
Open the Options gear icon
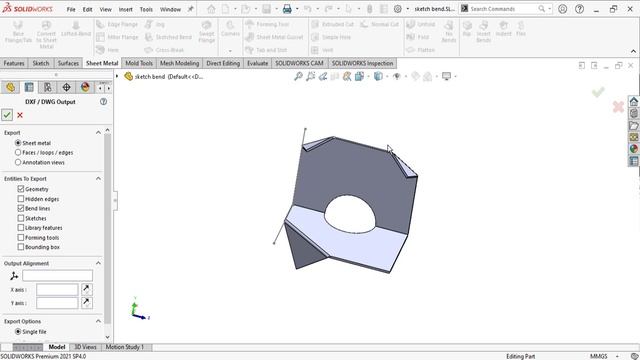click(x=398, y=9)
